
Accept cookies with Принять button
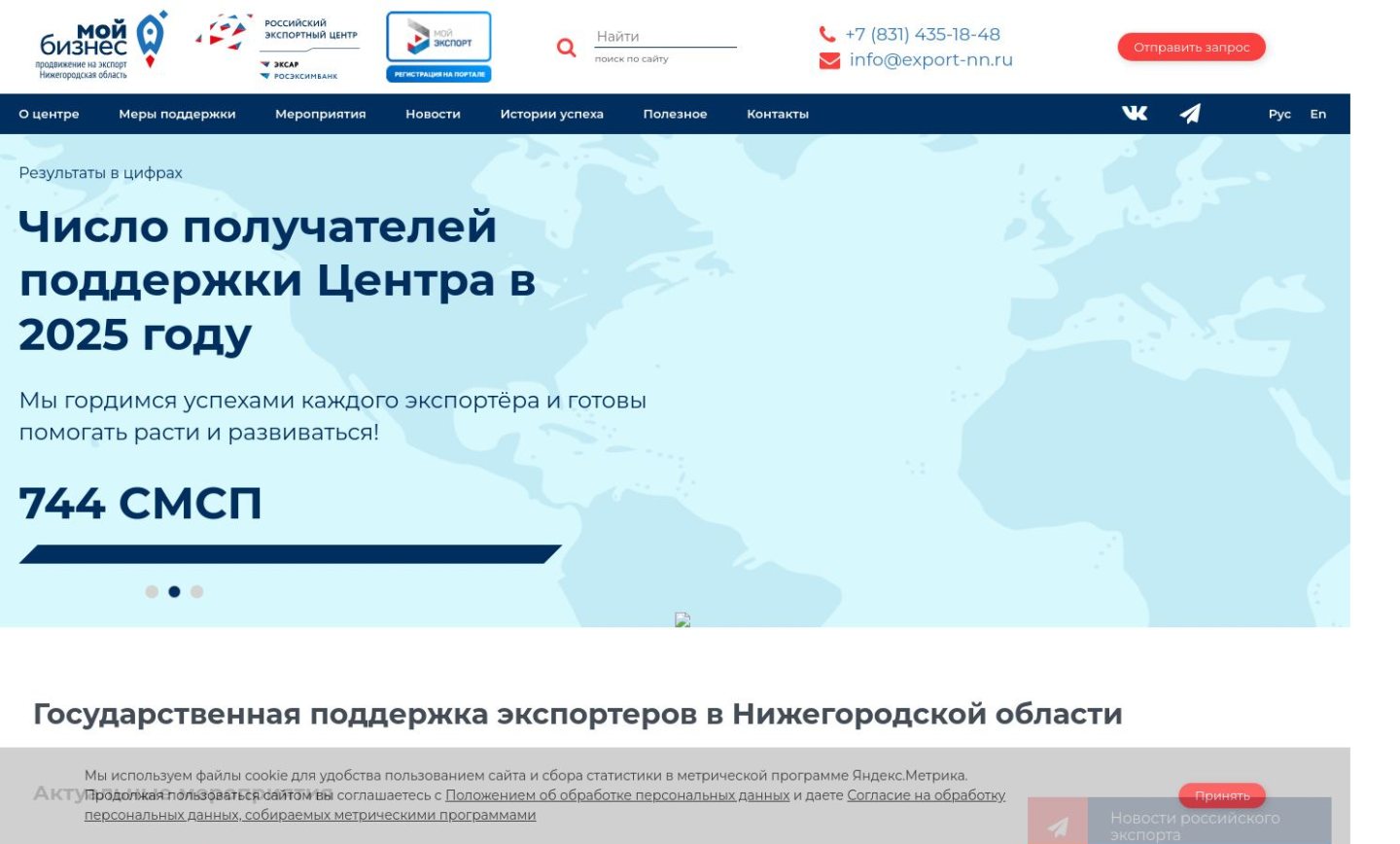(x=1222, y=795)
